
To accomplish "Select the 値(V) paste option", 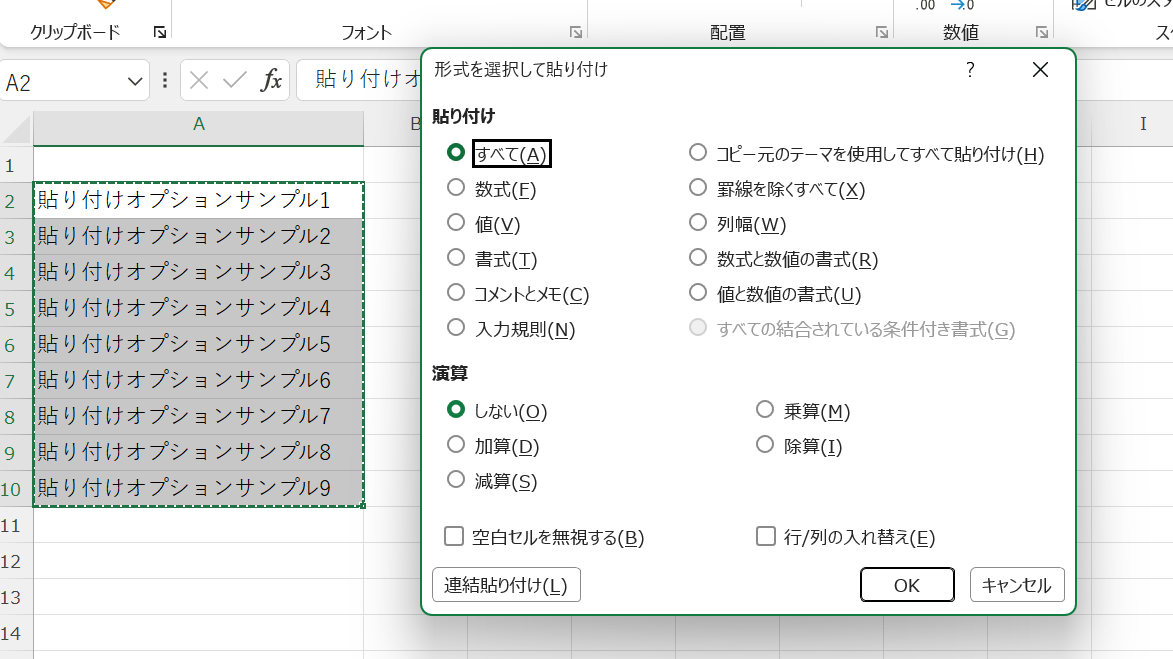I will click(456, 223).
